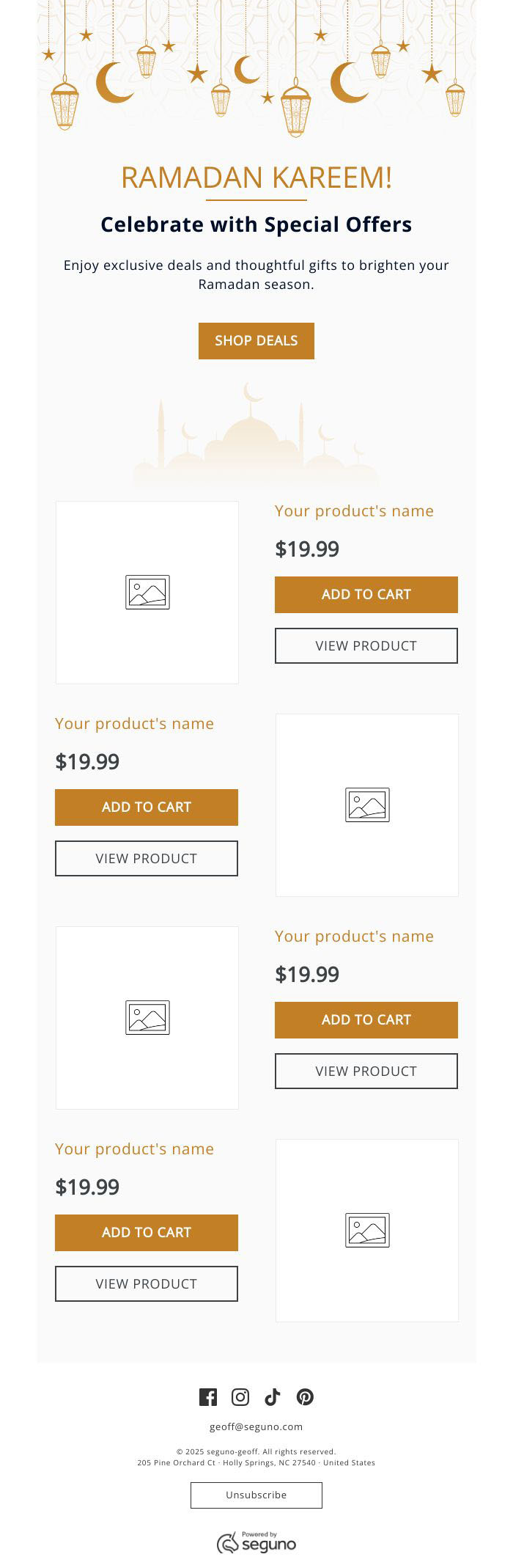Click the first product's name link
This screenshot has height=1568, width=513.
click(354, 511)
